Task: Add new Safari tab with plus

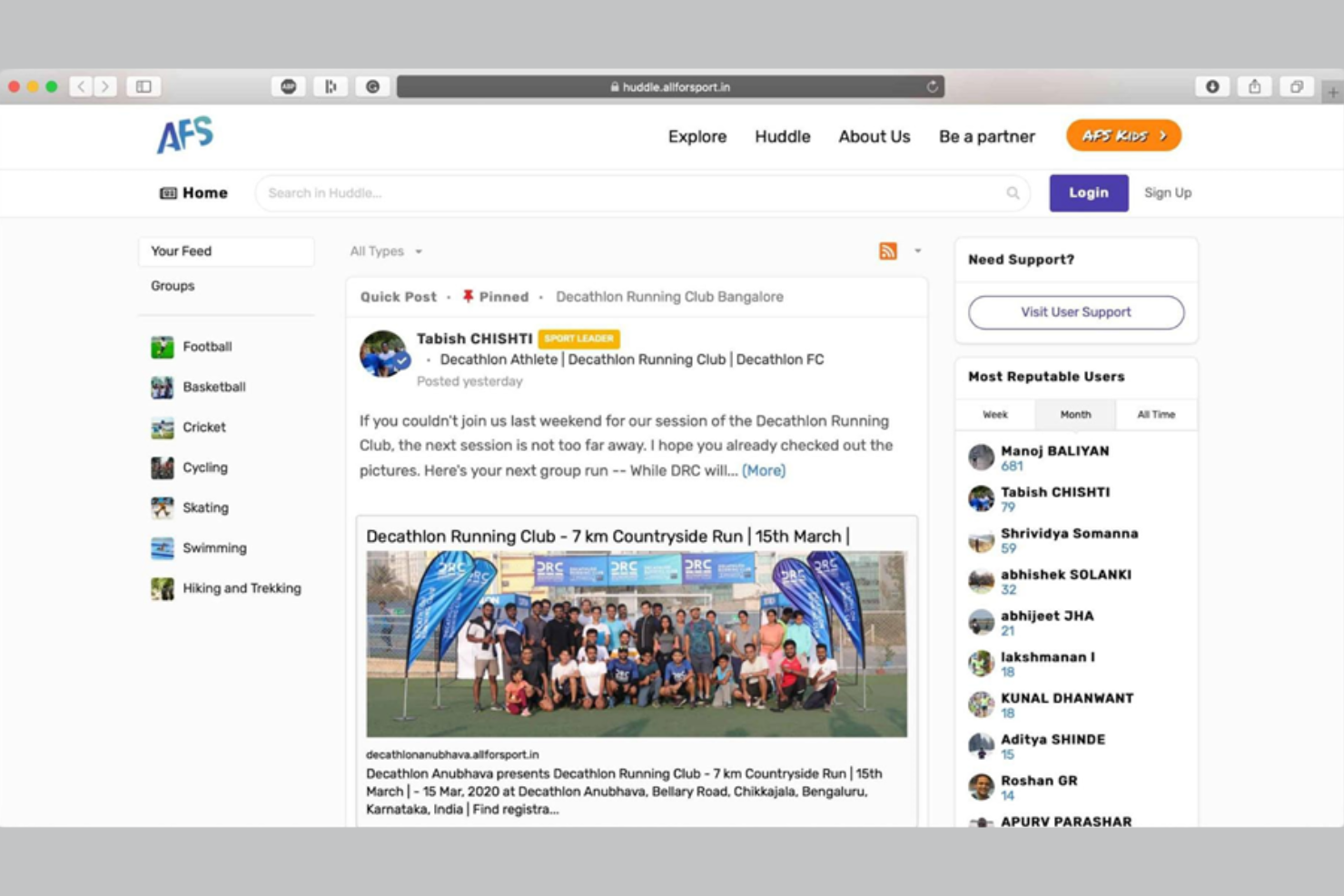Action: tap(1333, 93)
